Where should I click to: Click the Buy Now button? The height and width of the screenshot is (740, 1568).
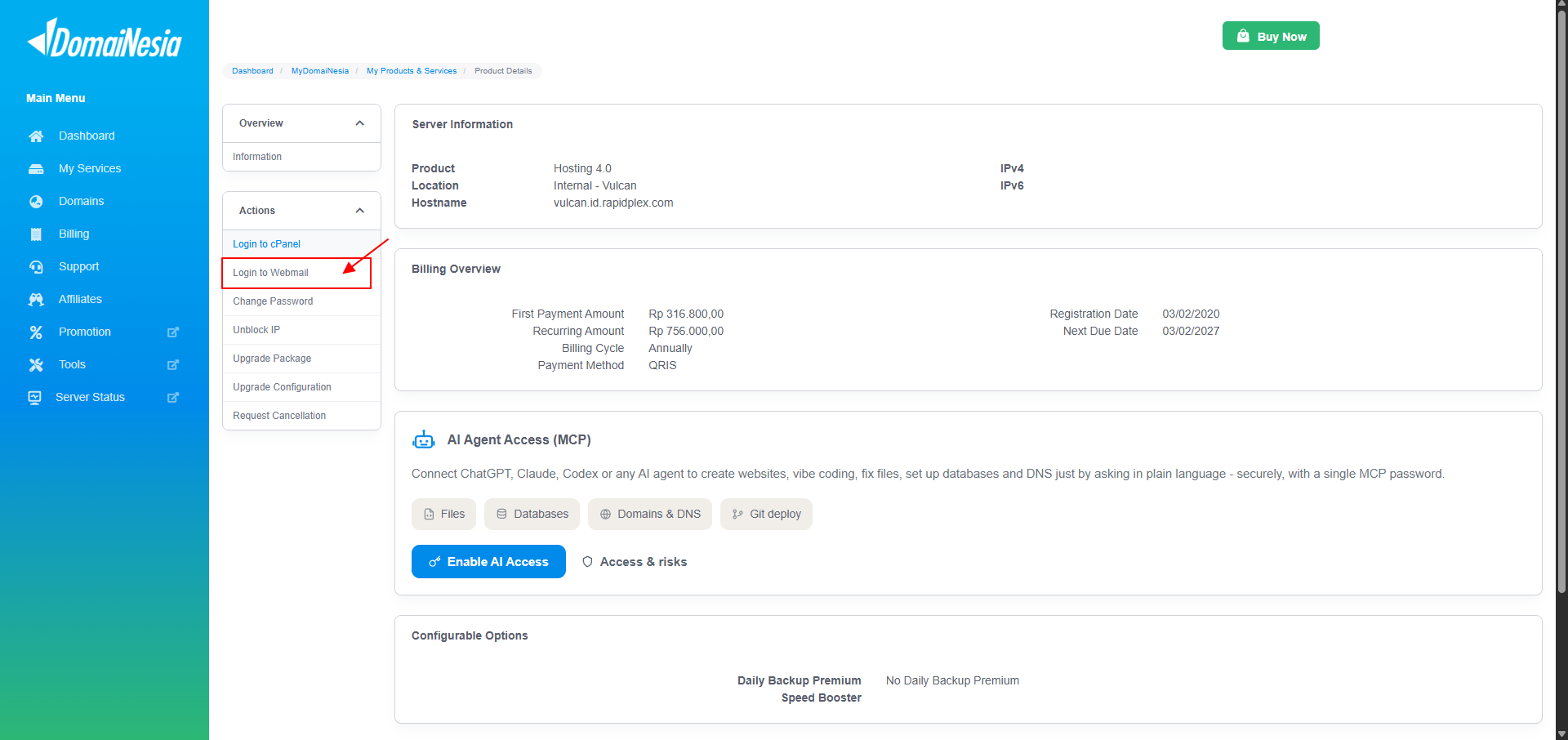point(1271,36)
